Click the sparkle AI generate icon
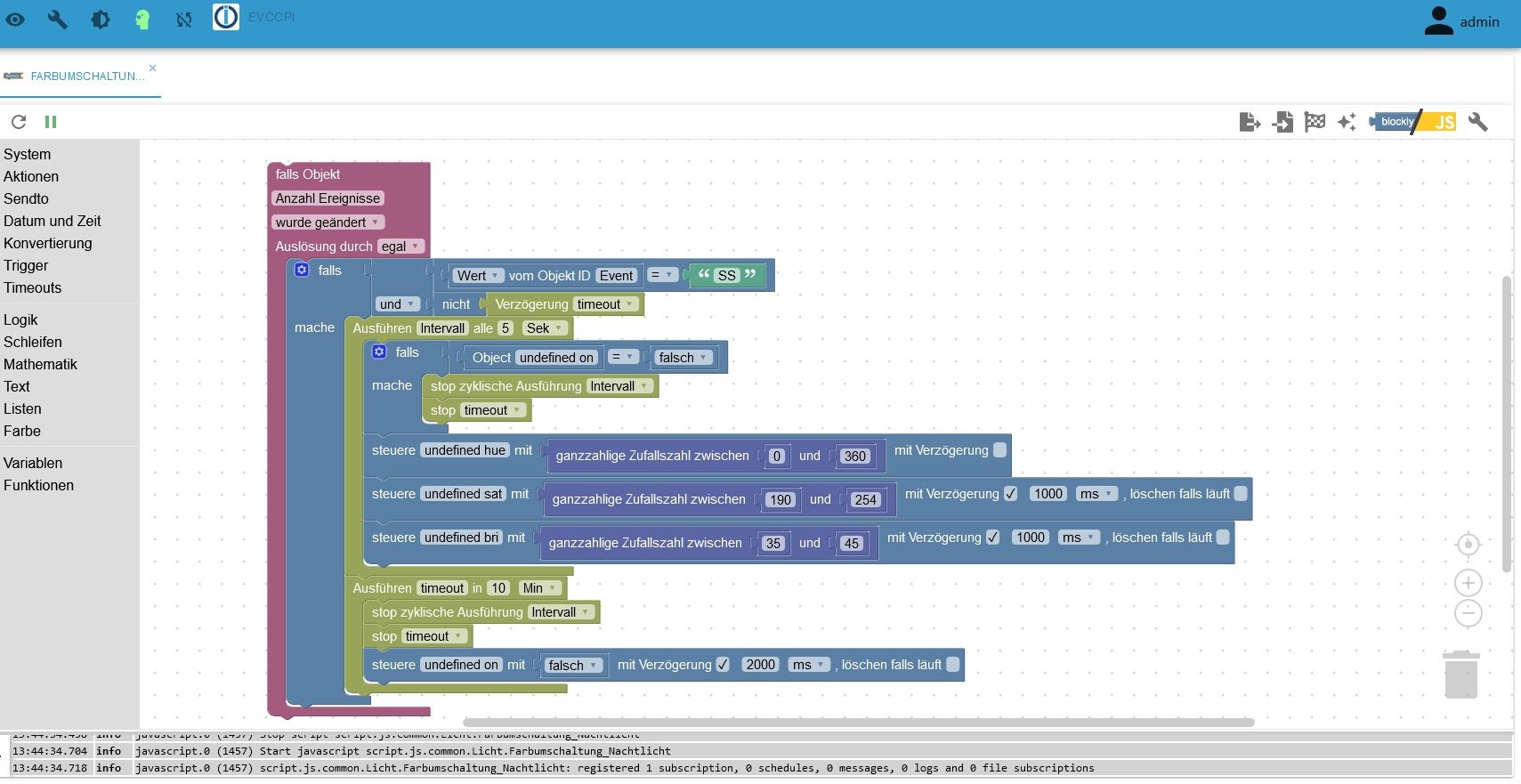This screenshot has height=784, width=1521. pos(1347,122)
